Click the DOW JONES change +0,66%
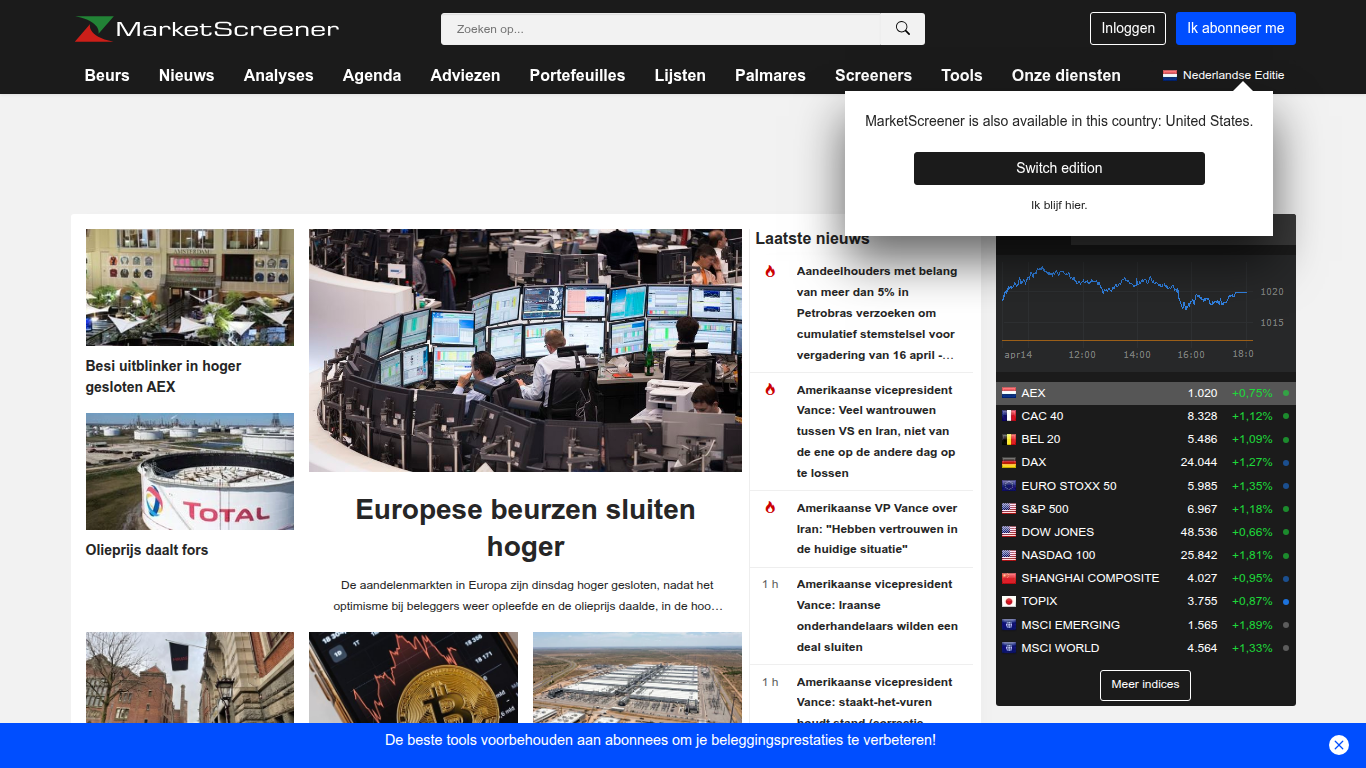1366x768 pixels. click(1252, 532)
